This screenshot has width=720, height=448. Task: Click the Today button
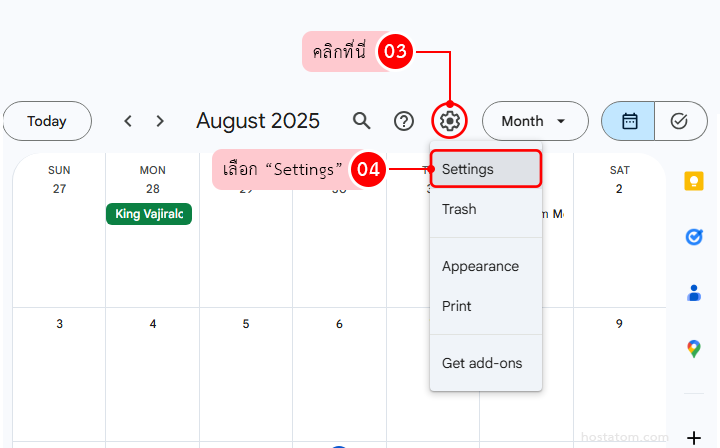pyautogui.click(x=47, y=121)
